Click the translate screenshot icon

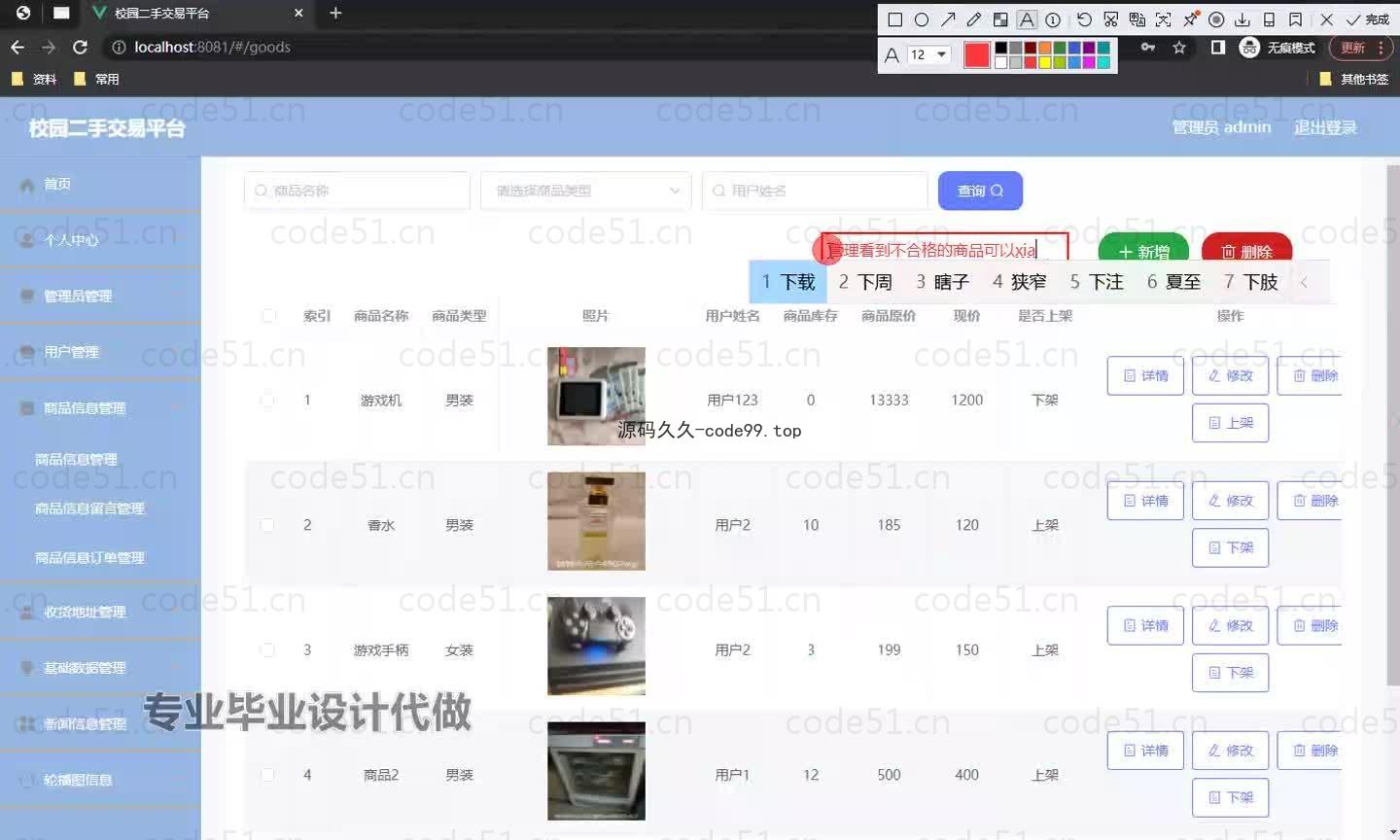click(1137, 19)
